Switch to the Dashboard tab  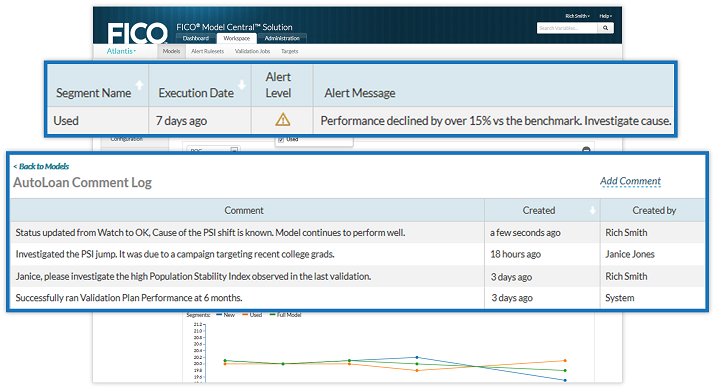pyautogui.click(x=196, y=38)
